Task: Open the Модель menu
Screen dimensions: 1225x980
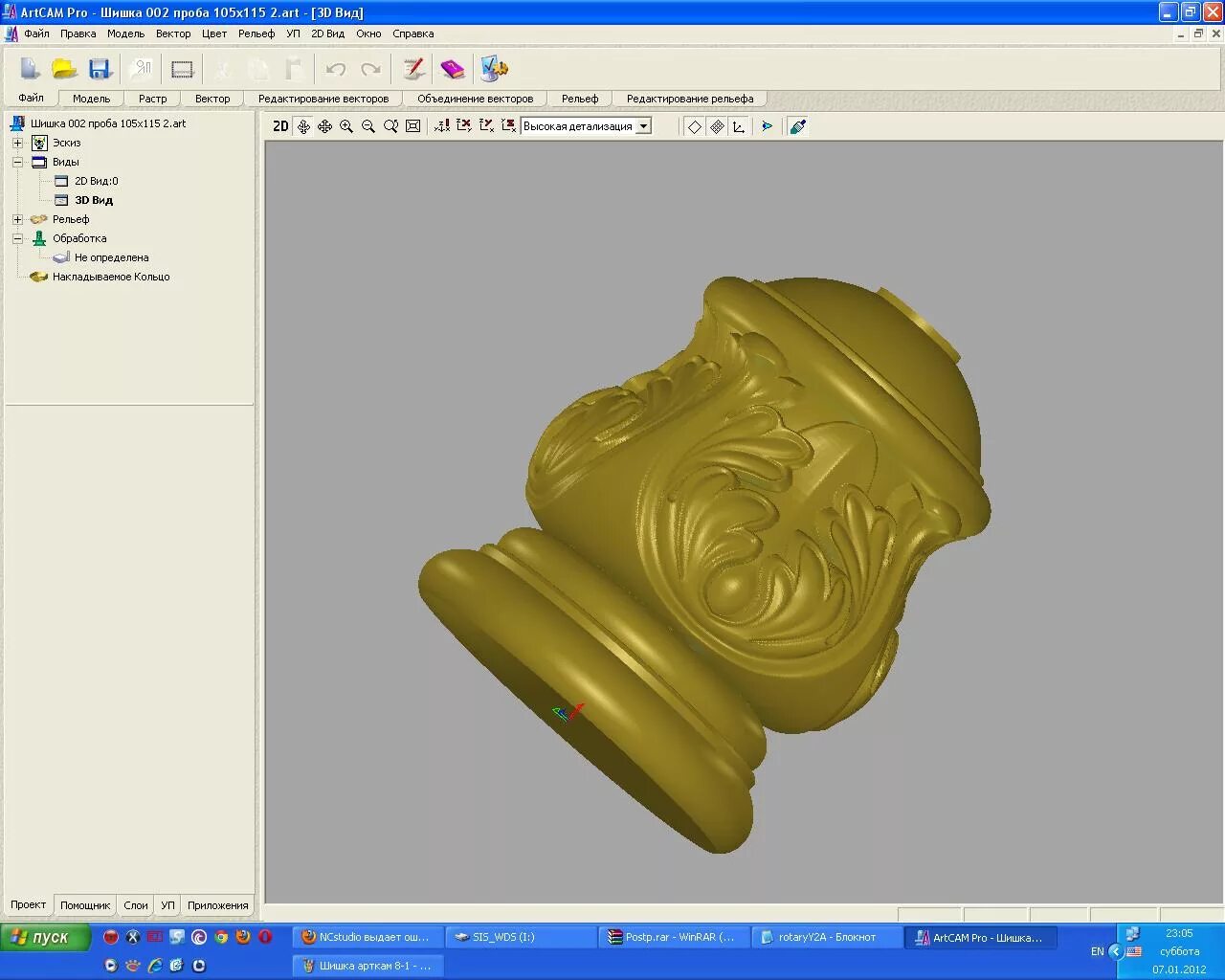Action: click(x=125, y=33)
